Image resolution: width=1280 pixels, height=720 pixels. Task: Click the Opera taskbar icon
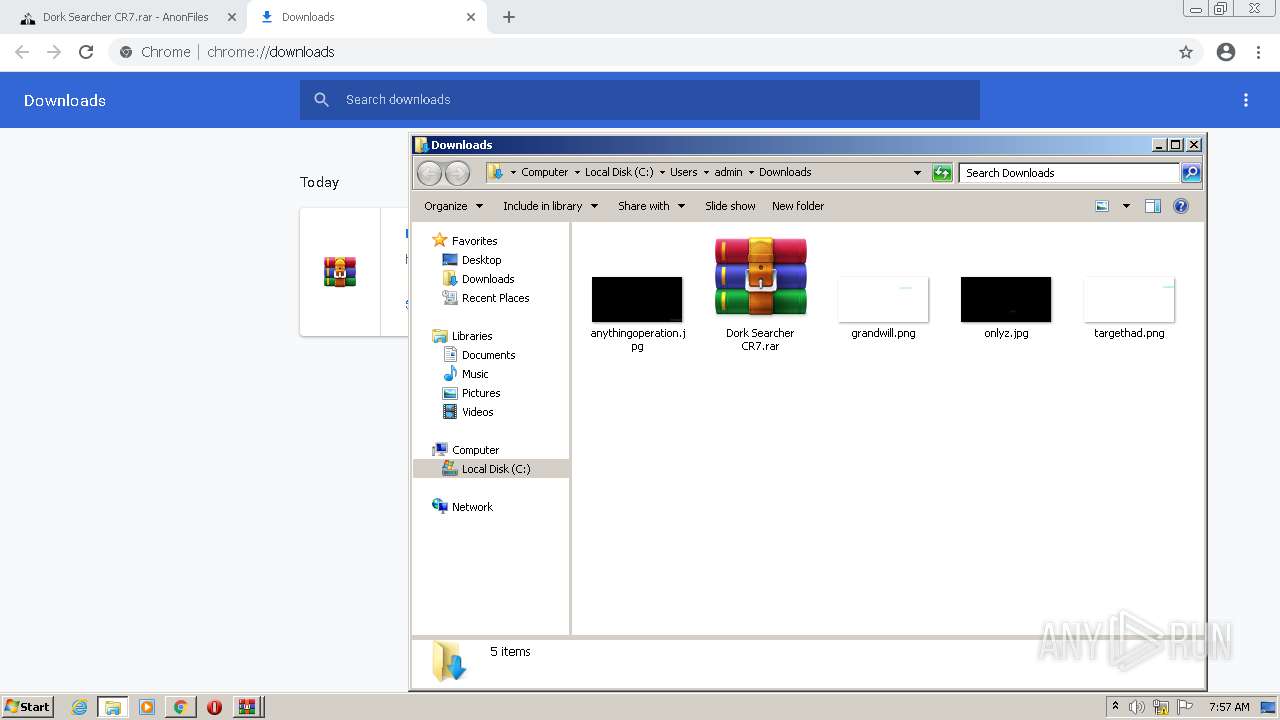tap(214, 707)
